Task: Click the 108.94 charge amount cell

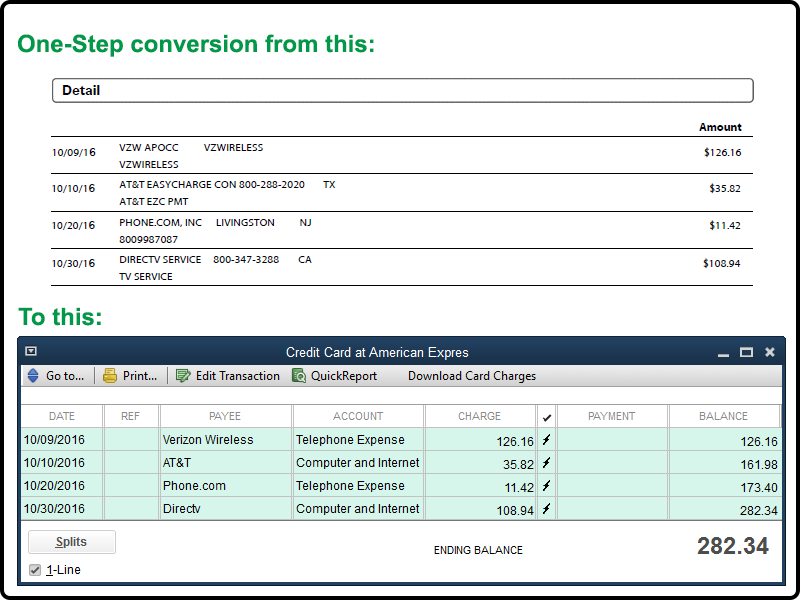Action: pyautogui.click(x=481, y=509)
